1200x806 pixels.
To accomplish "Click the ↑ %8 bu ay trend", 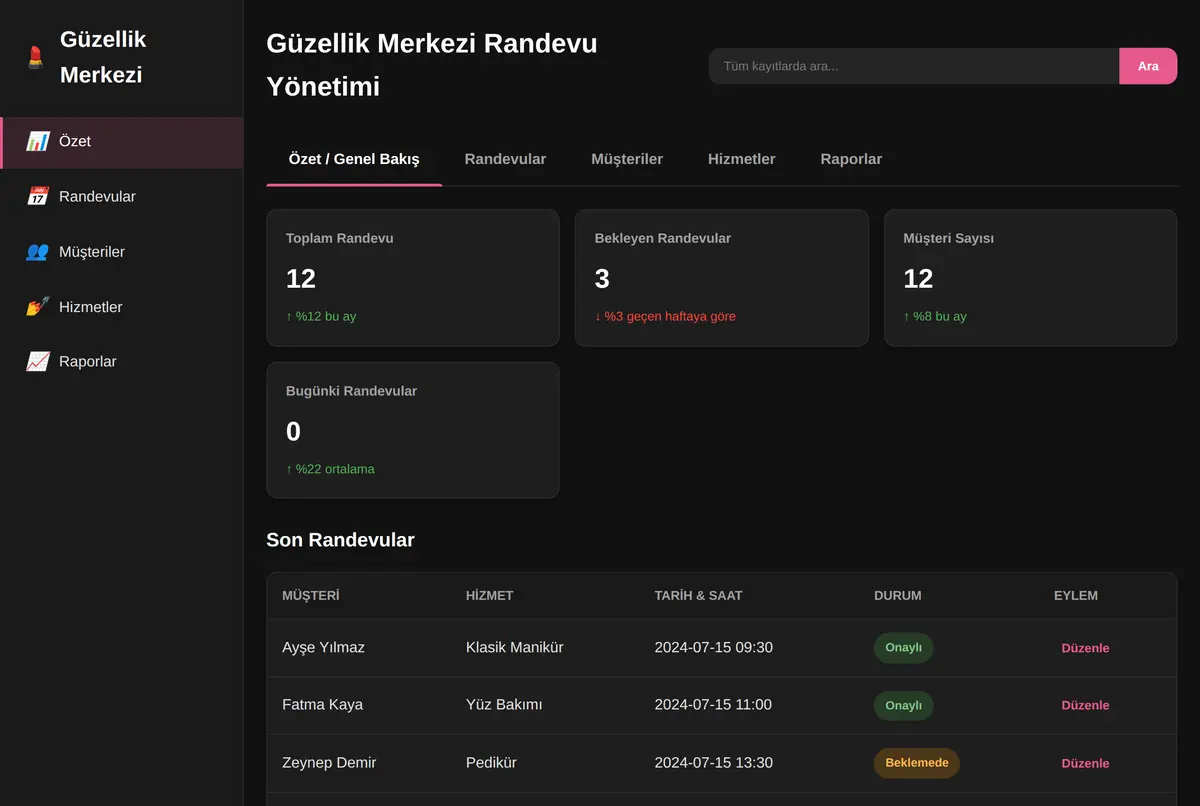I will (935, 316).
